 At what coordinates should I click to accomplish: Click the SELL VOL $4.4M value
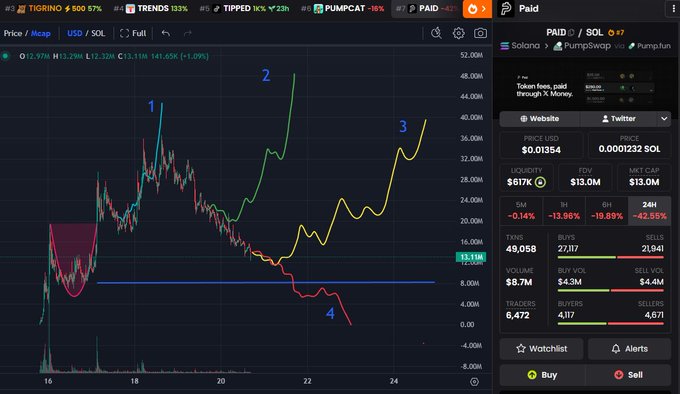click(x=651, y=282)
